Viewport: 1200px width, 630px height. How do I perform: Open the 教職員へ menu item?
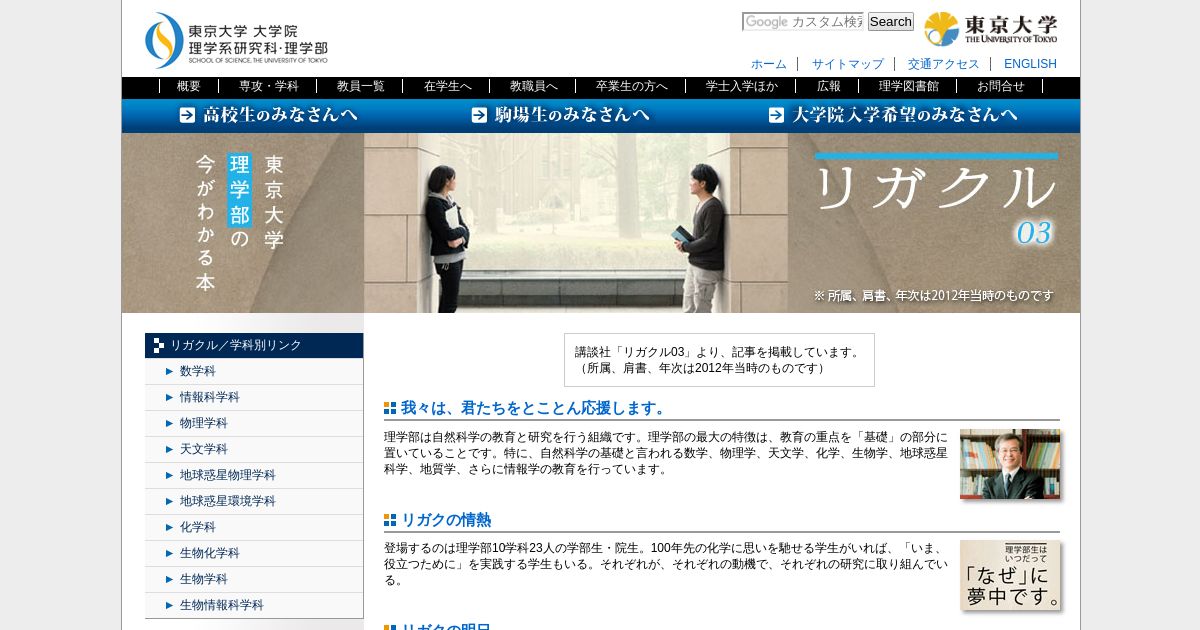[x=534, y=87]
